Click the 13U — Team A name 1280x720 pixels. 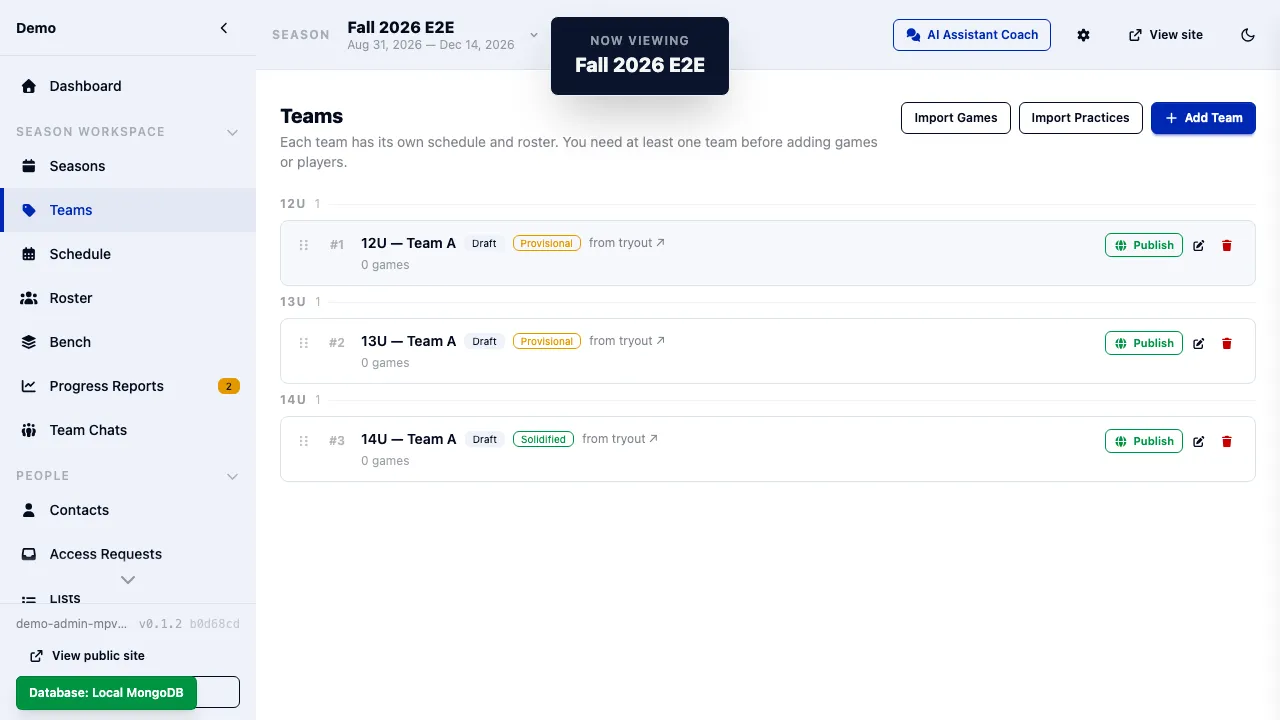coord(409,341)
